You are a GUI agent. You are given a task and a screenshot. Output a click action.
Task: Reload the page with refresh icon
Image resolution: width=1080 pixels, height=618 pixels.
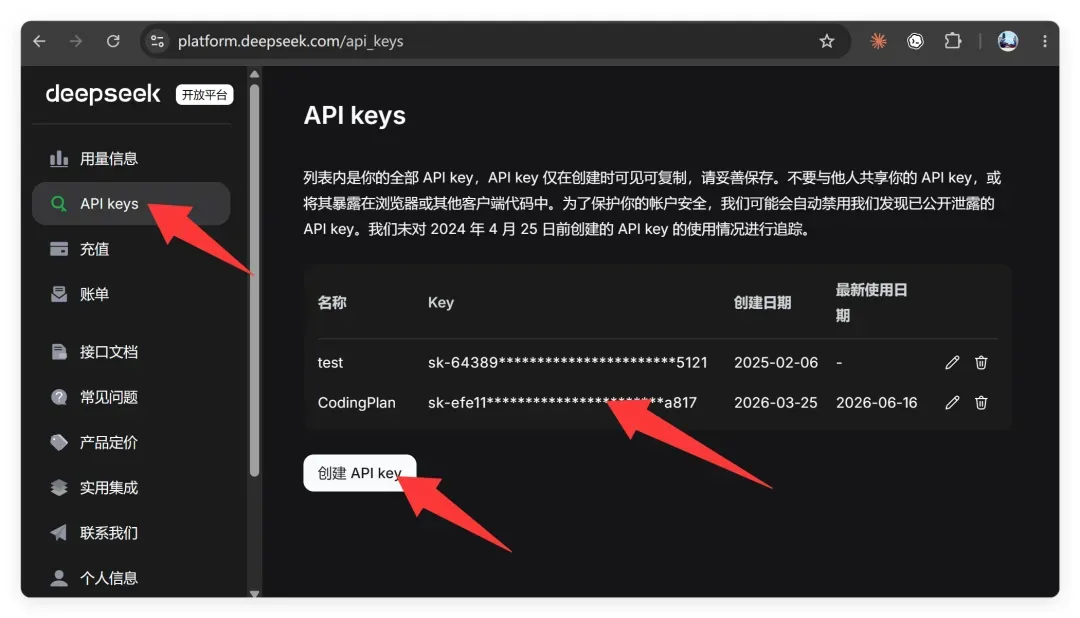[113, 41]
